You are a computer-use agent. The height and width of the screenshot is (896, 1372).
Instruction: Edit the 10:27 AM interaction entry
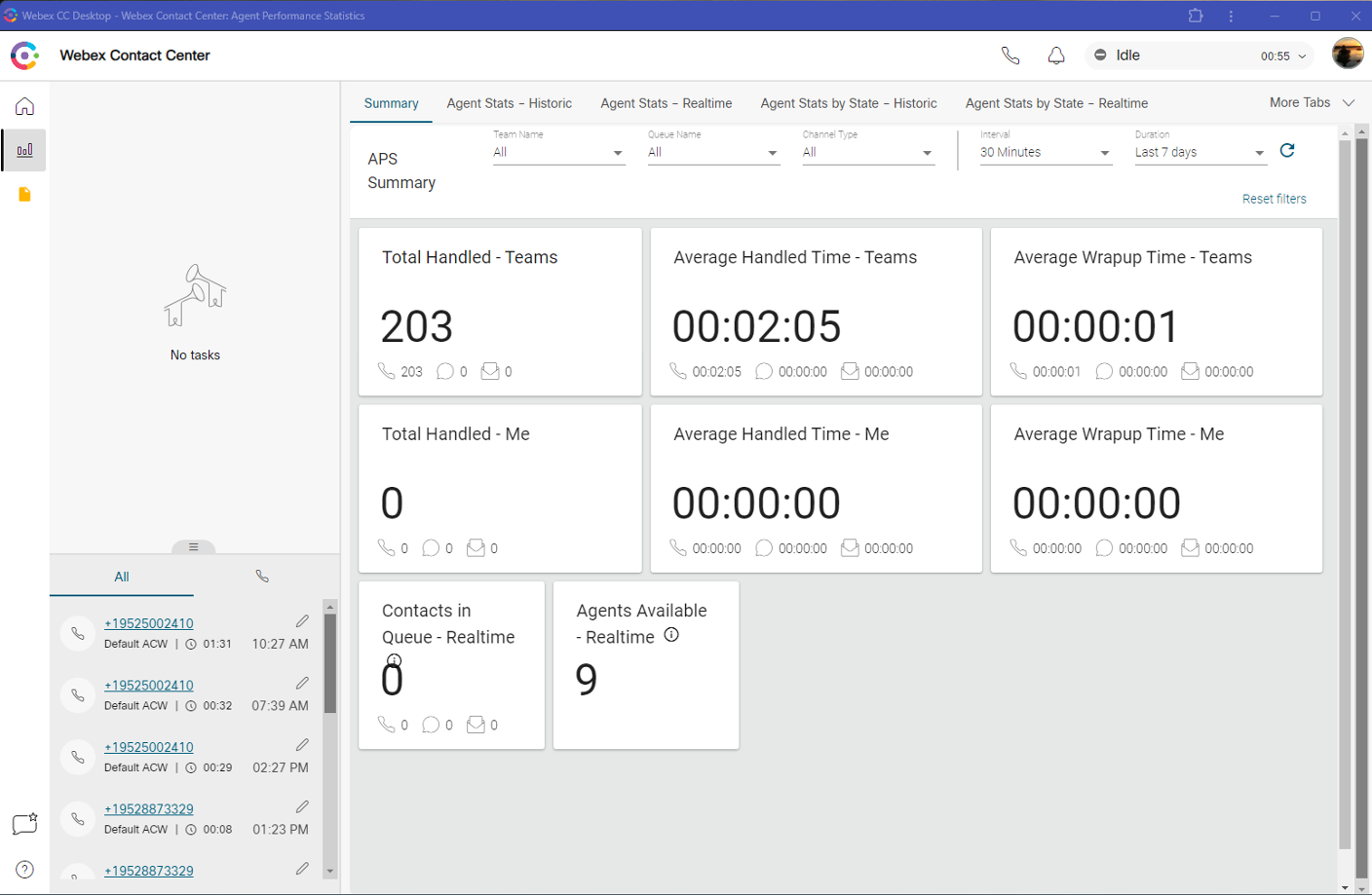click(302, 621)
